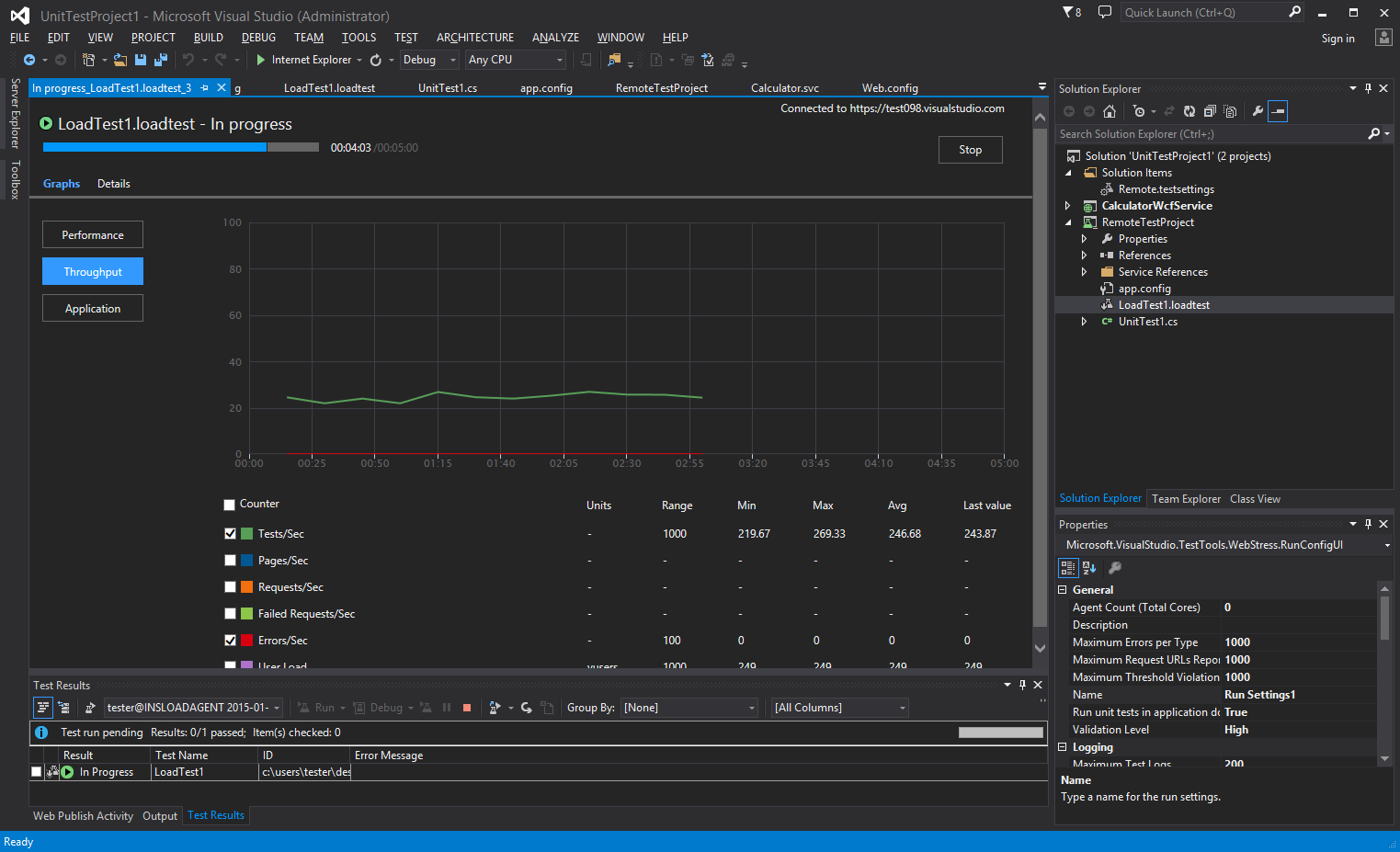Collapse the General section in Properties
This screenshot has height=852, width=1400.
(1063, 590)
